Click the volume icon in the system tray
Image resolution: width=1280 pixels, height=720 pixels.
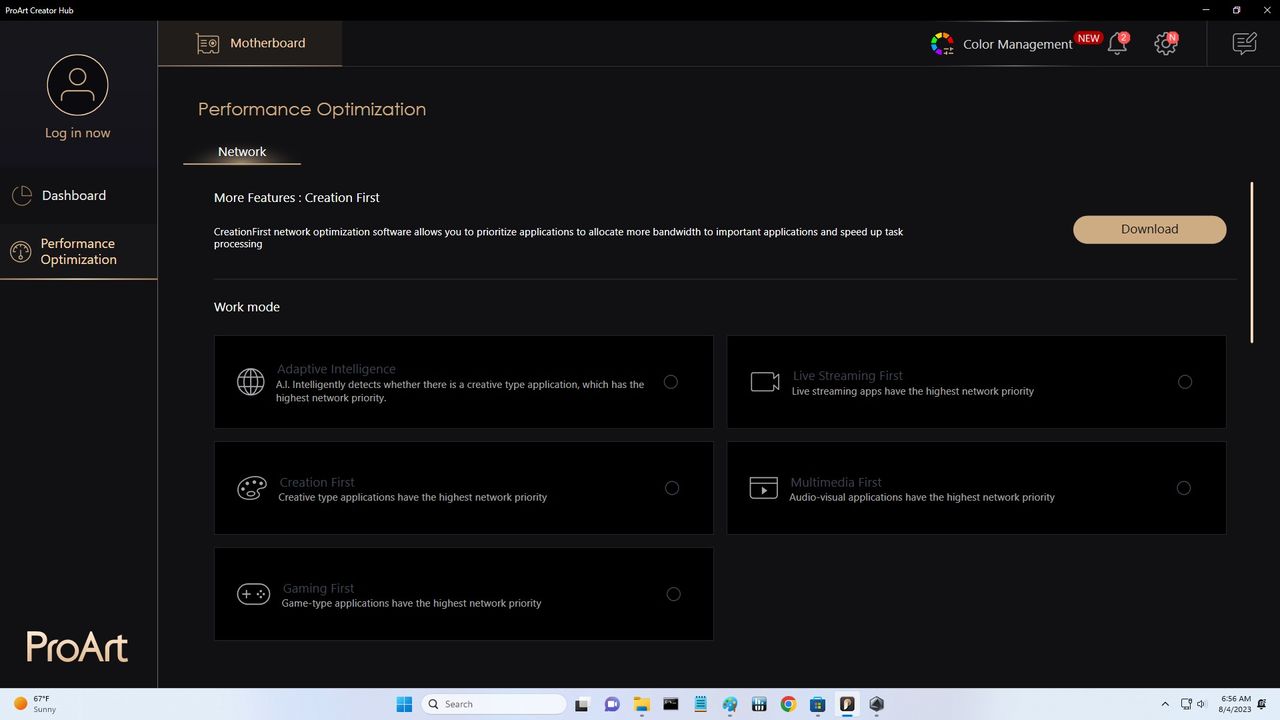coord(1203,704)
